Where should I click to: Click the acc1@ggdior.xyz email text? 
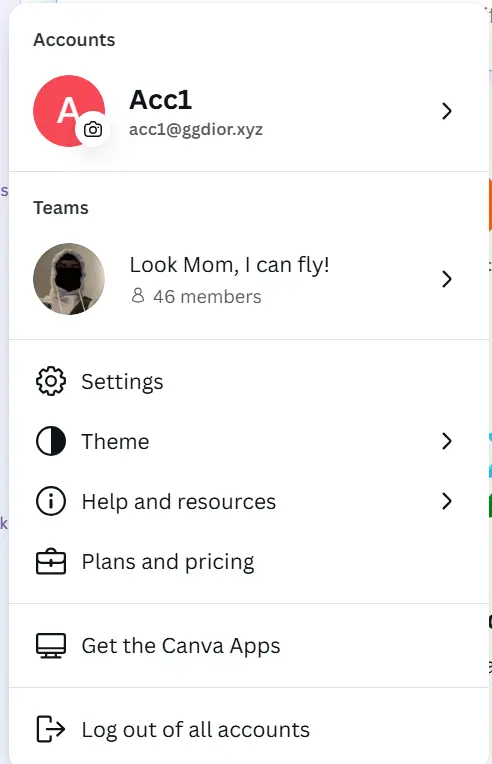tap(196, 130)
